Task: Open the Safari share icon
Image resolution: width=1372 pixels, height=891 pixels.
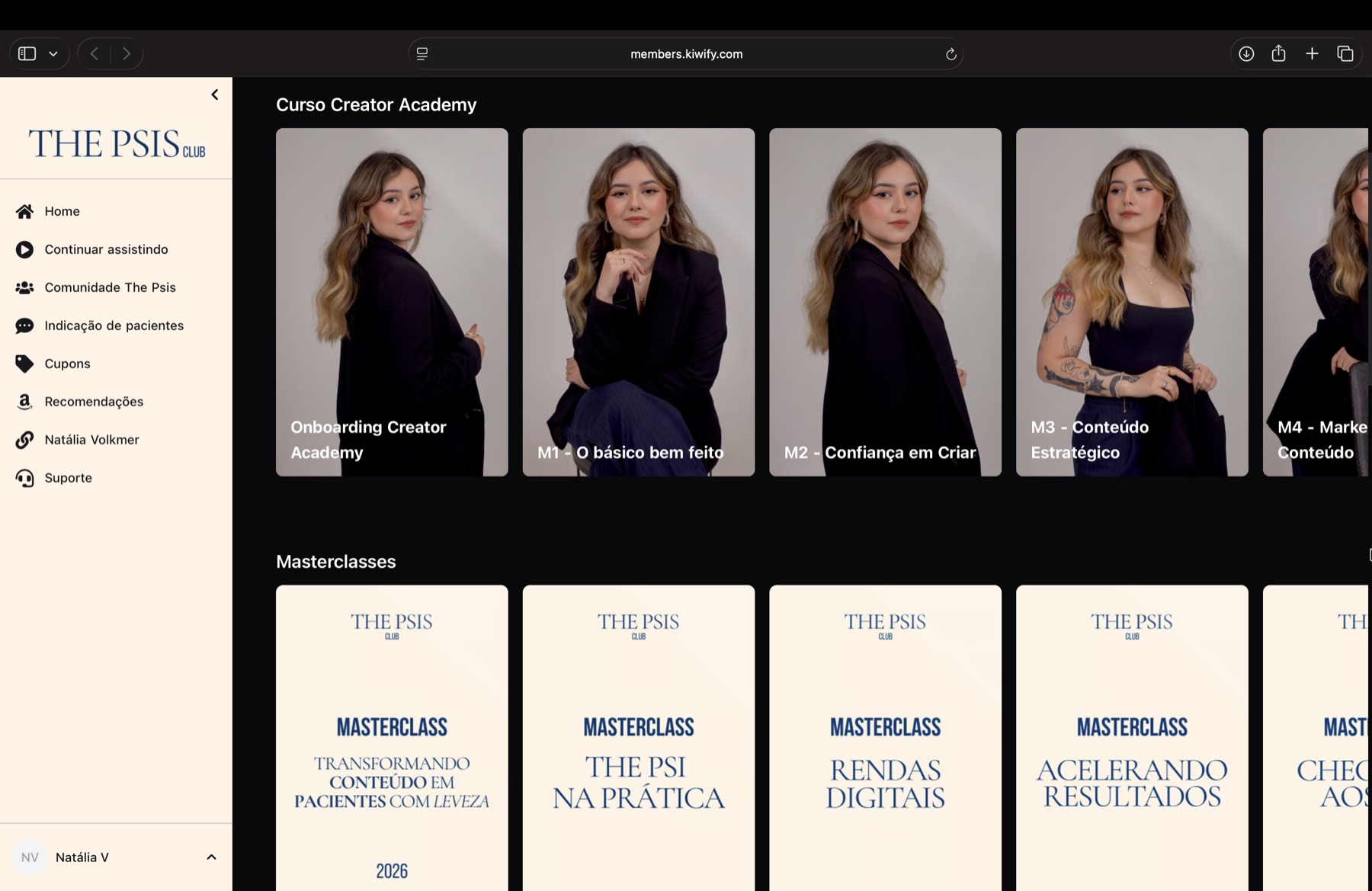Action: [1279, 53]
